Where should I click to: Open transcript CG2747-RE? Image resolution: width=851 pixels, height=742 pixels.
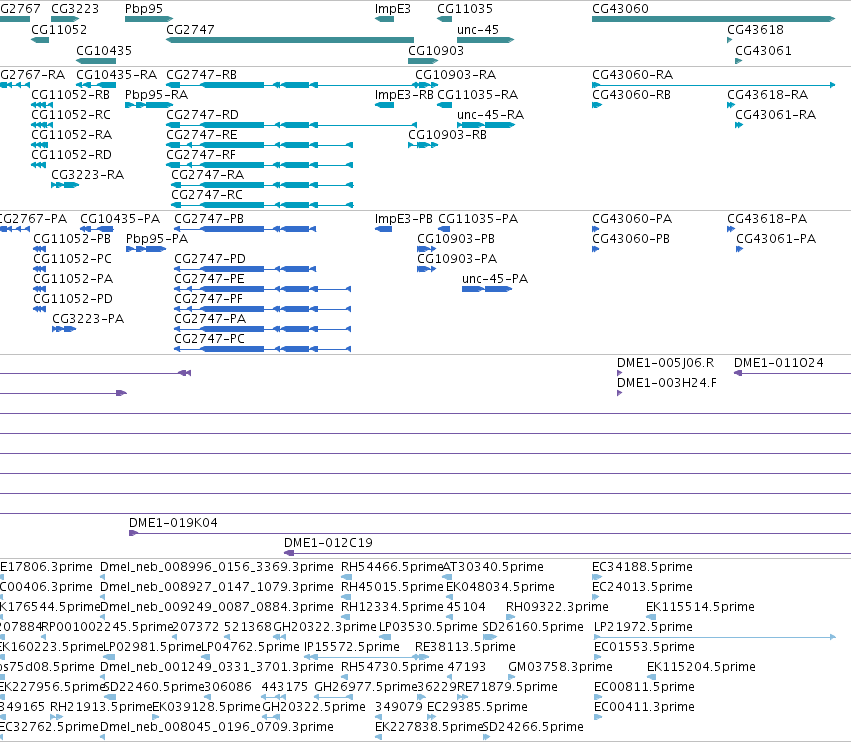pos(202,135)
